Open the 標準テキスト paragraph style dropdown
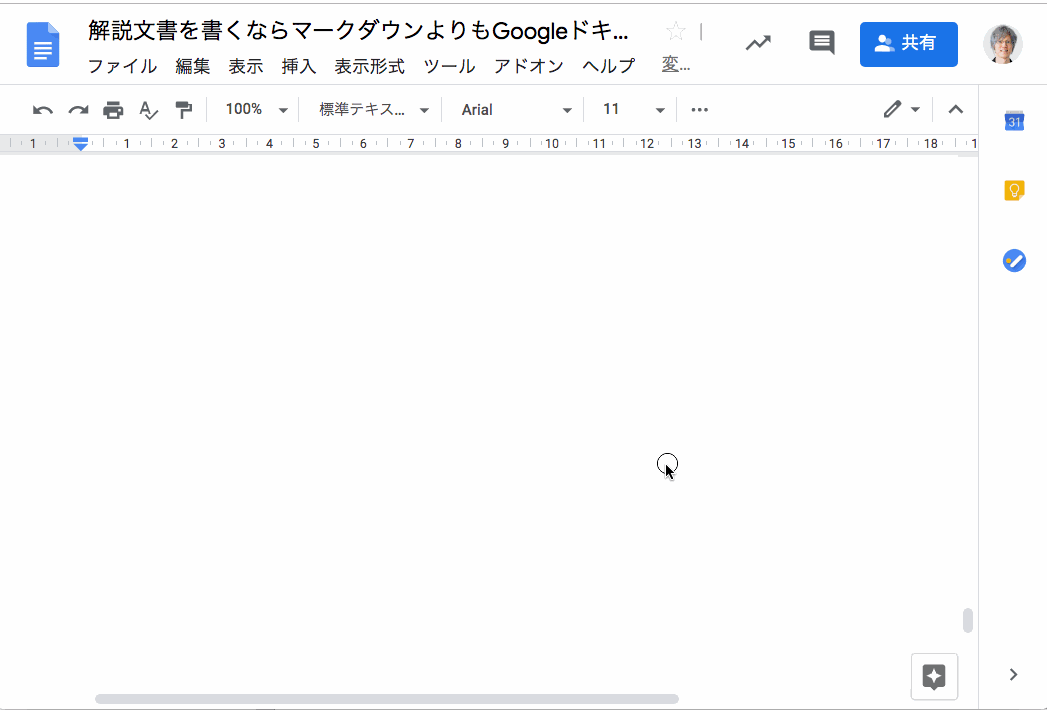 [373, 110]
